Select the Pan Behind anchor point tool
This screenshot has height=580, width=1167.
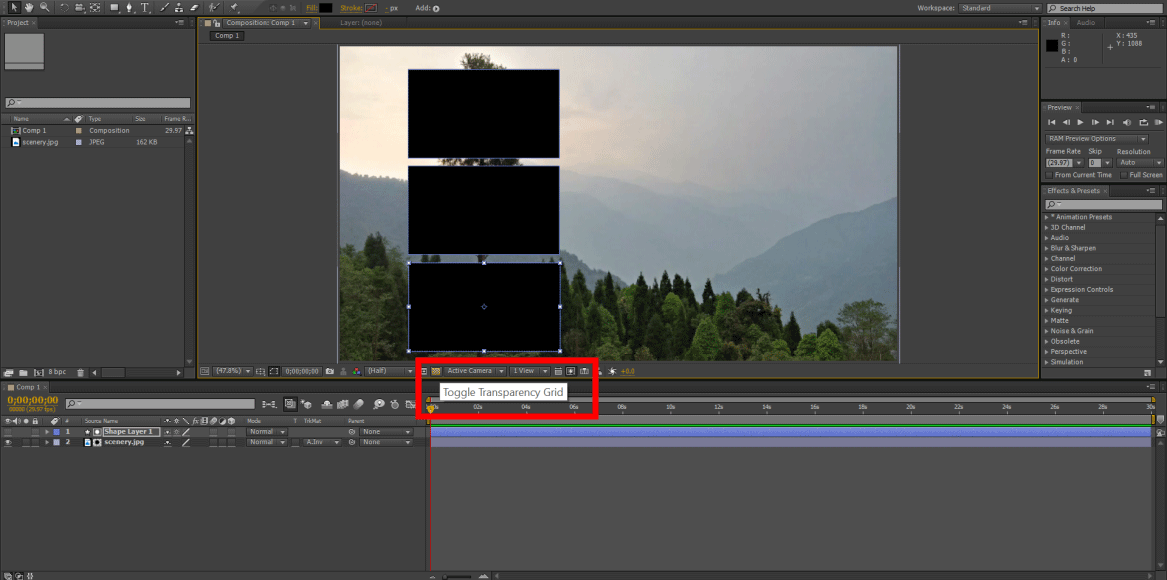(95, 7)
